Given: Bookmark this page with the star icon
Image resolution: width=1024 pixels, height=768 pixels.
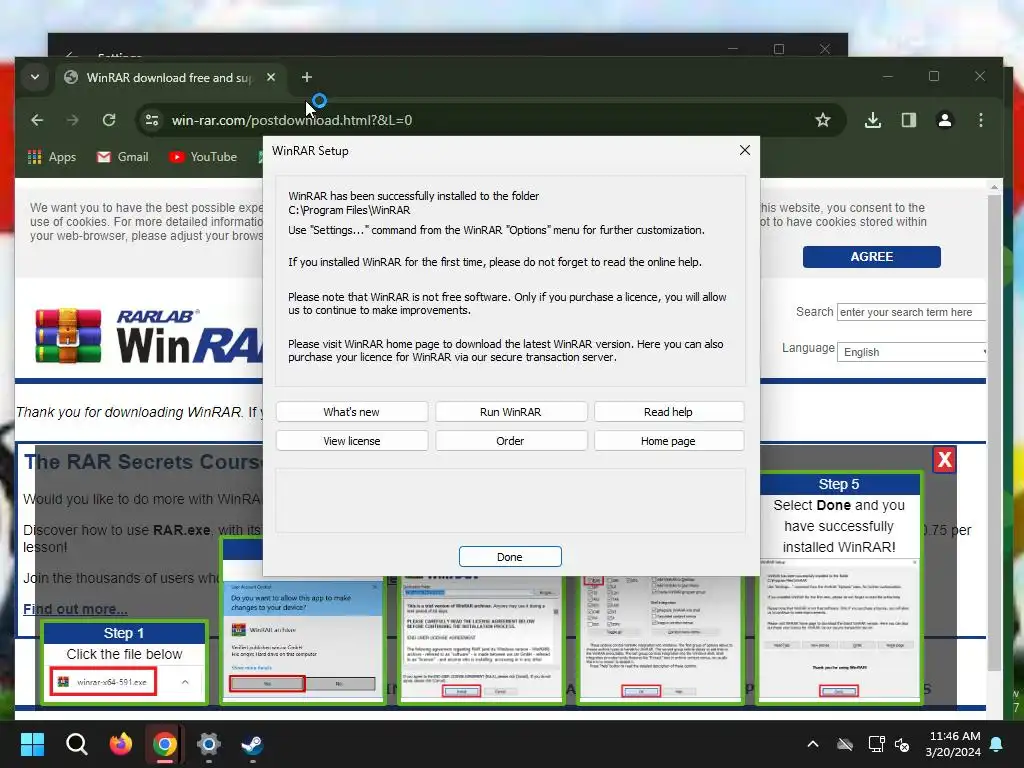Looking at the screenshot, I should pyautogui.click(x=823, y=120).
